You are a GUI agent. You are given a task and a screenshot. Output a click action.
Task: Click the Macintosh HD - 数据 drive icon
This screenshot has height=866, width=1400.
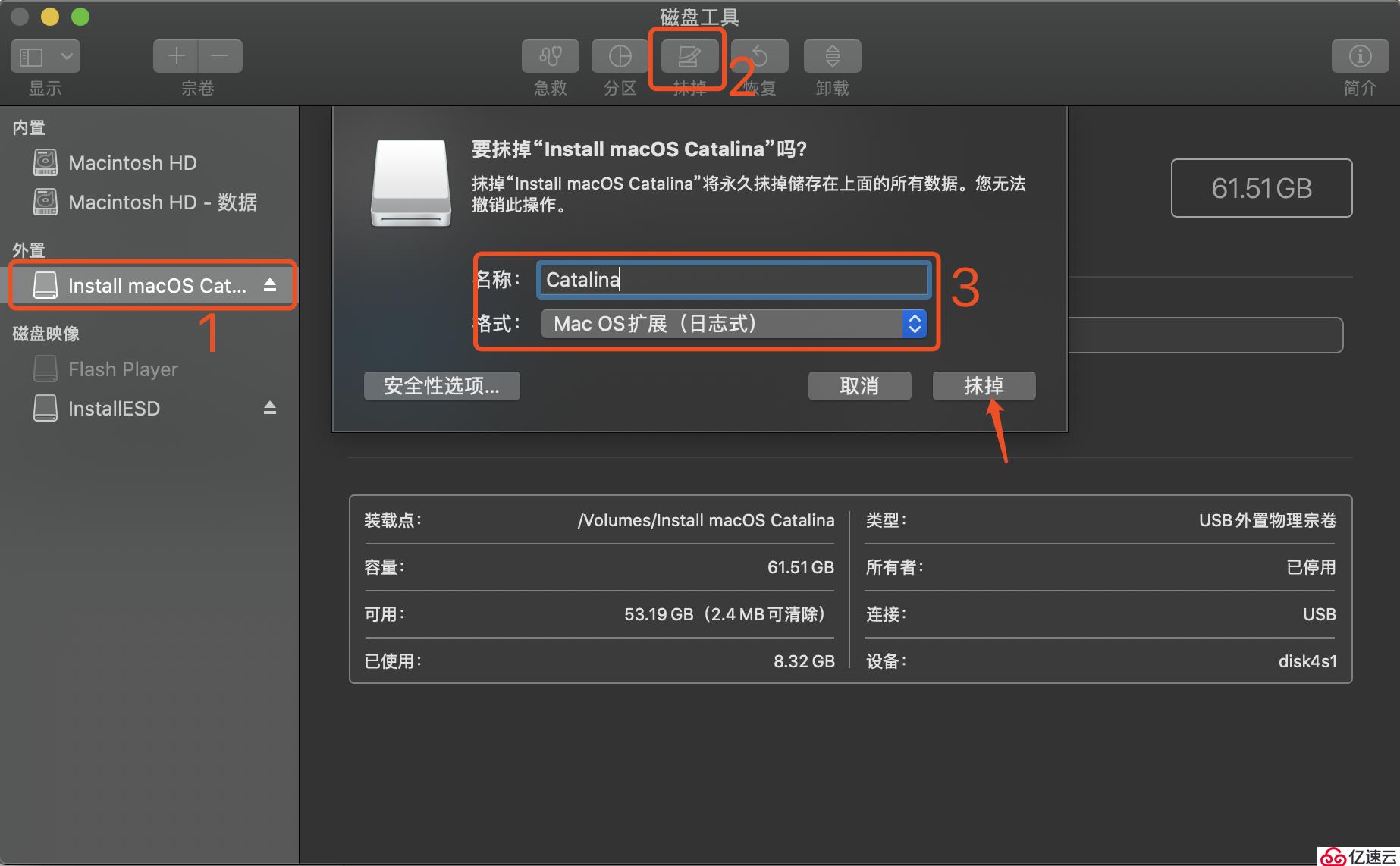point(46,201)
